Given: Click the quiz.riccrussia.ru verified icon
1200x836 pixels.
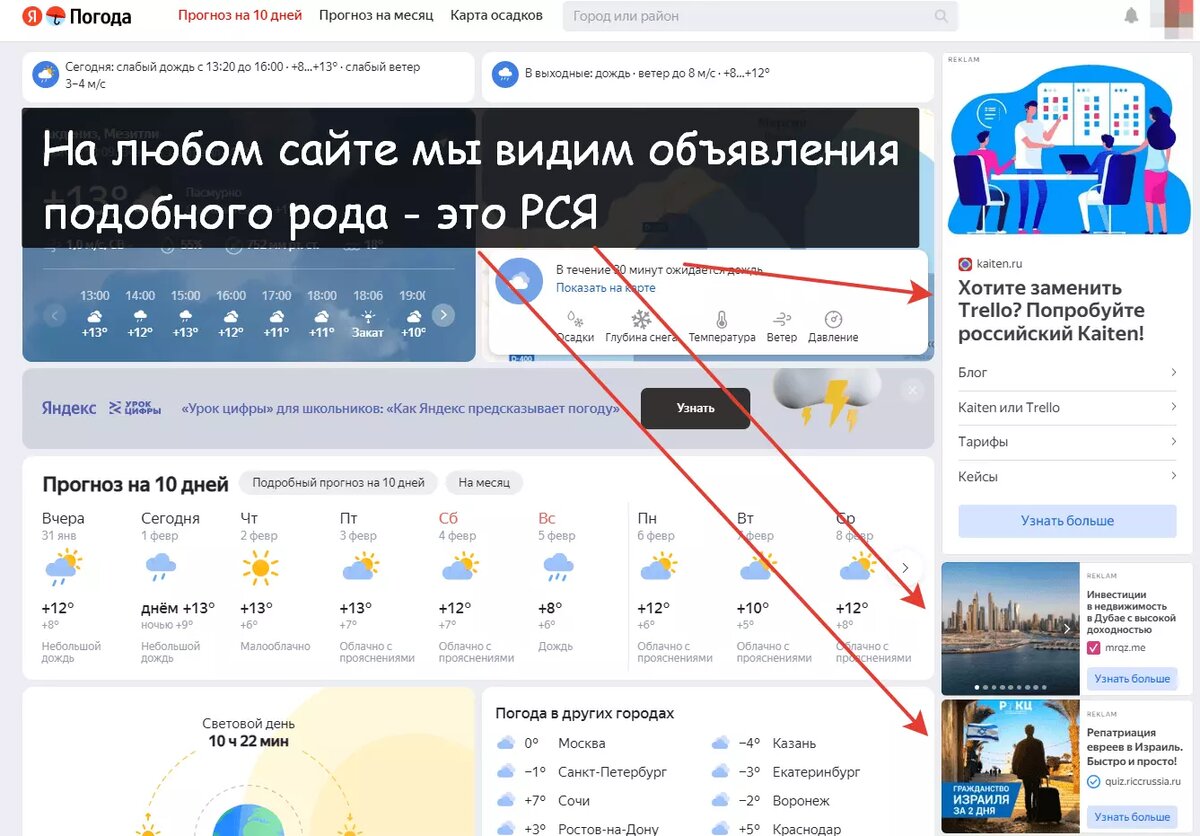Looking at the screenshot, I should pyautogui.click(x=1093, y=781).
